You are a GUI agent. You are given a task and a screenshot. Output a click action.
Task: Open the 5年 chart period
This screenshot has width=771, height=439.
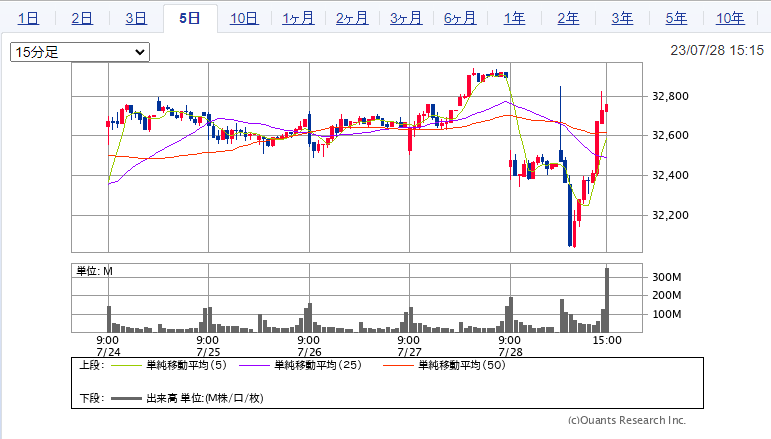click(677, 18)
